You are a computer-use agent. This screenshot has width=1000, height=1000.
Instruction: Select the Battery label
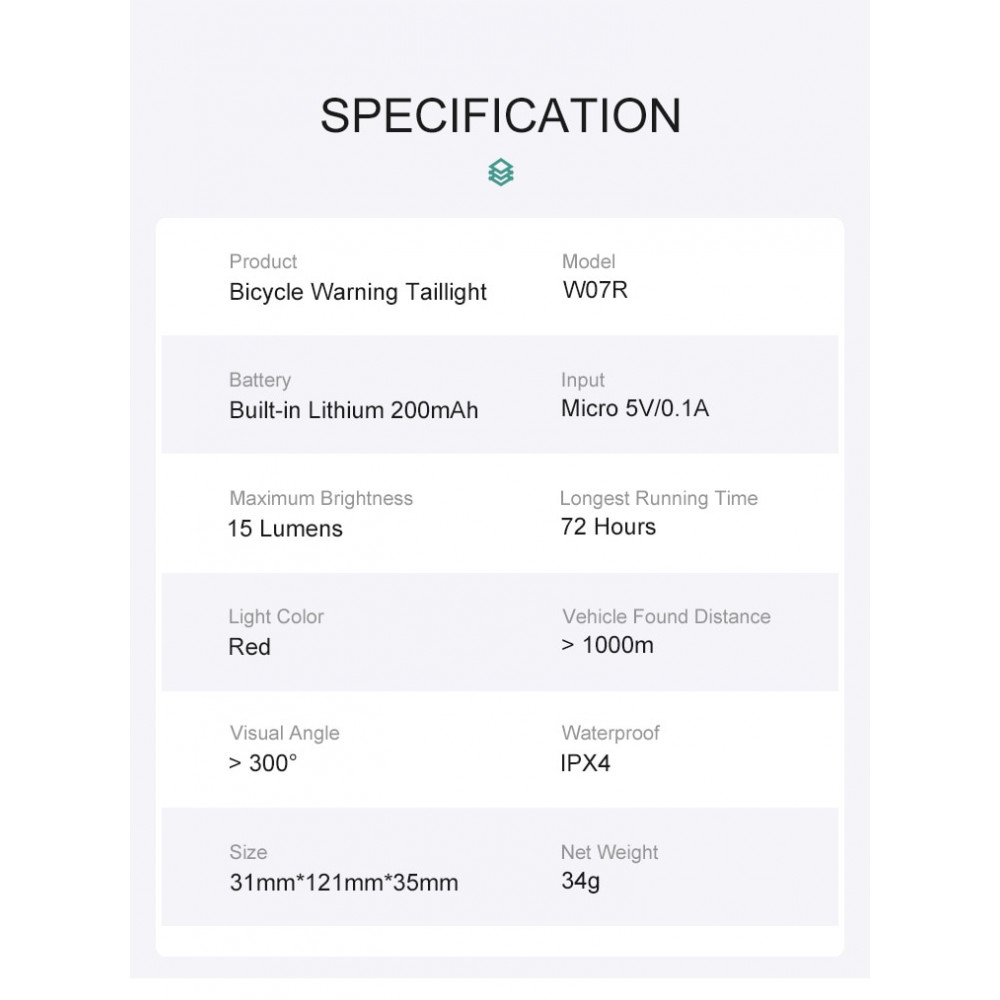point(260,380)
